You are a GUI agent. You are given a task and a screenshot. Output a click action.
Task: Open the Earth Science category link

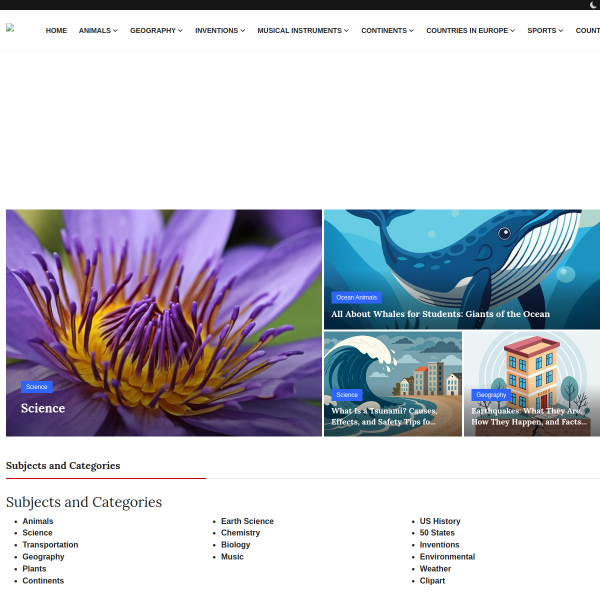tap(247, 521)
